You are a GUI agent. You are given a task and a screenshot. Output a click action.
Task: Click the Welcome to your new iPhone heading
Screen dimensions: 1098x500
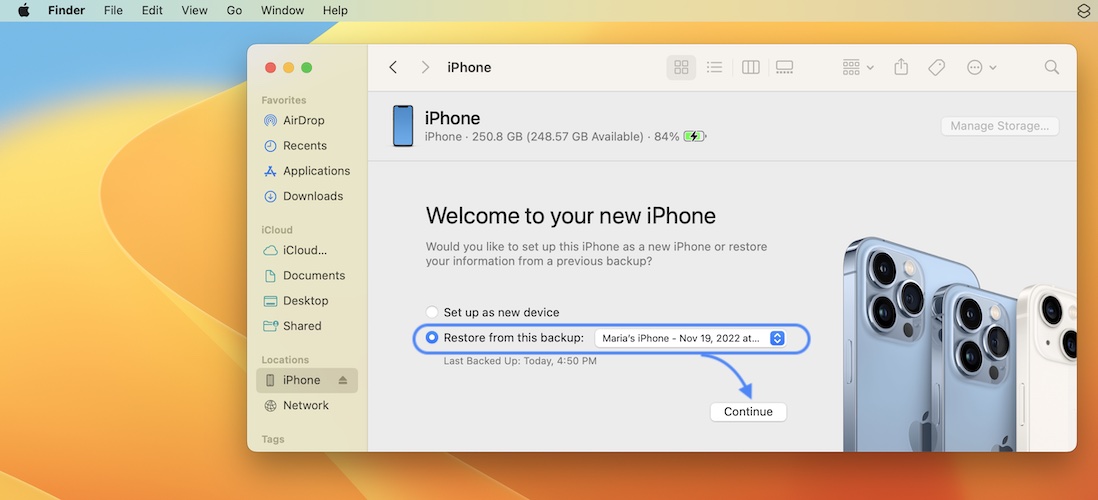click(x=571, y=215)
